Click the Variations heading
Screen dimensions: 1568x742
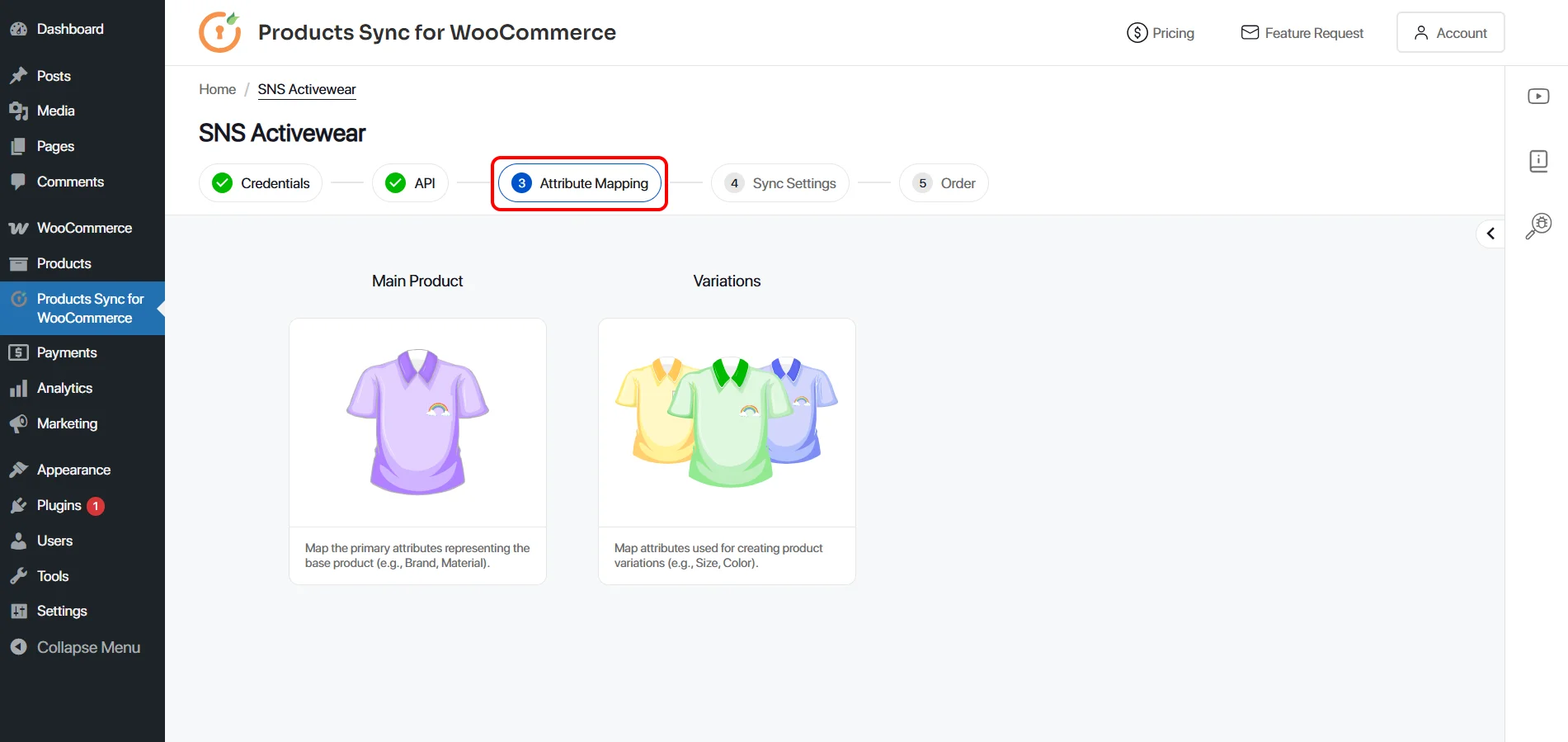[x=727, y=281]
